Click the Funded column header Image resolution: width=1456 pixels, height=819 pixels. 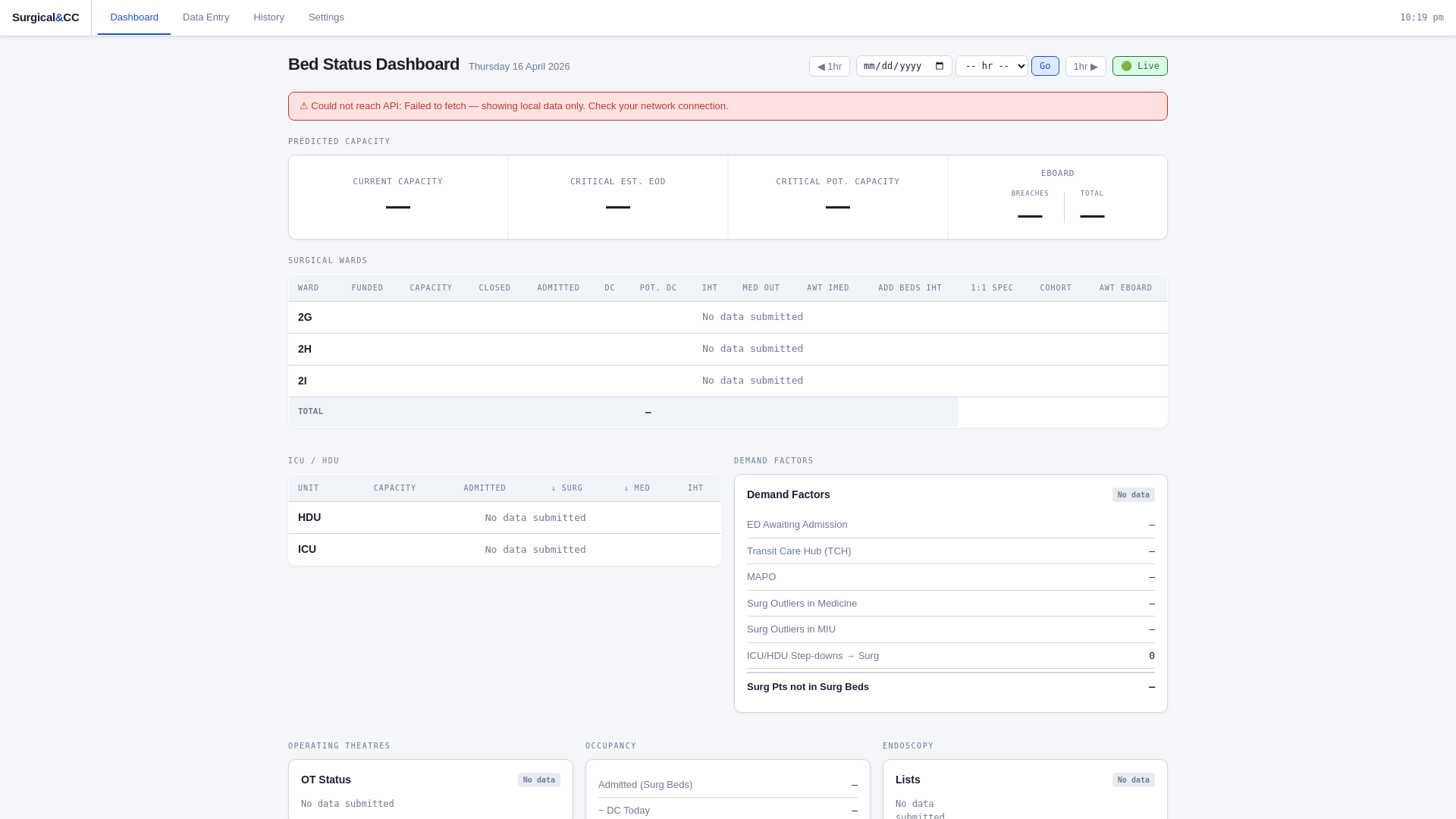click(367, 288)
